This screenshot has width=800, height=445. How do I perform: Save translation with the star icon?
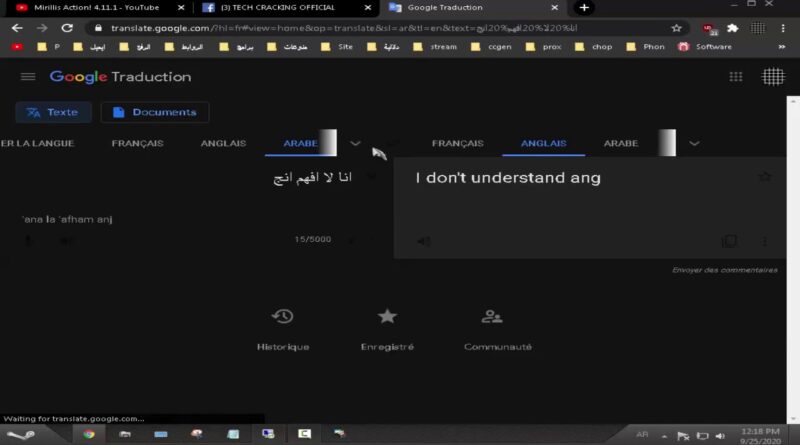pyautogui.click(x=764, y=177)
